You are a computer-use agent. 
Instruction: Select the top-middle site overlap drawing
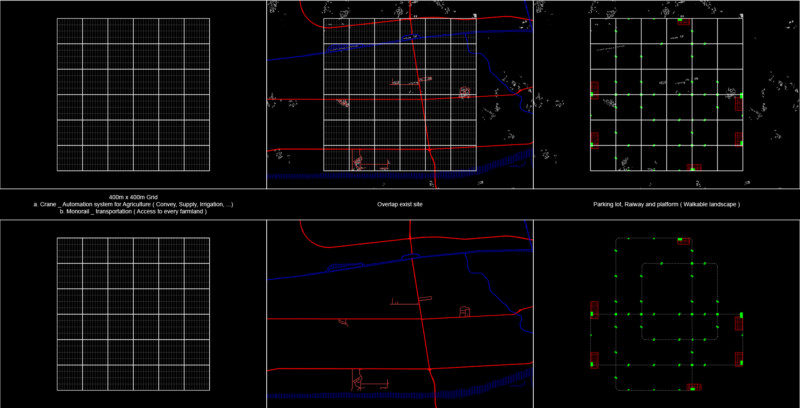click(400, 95)
